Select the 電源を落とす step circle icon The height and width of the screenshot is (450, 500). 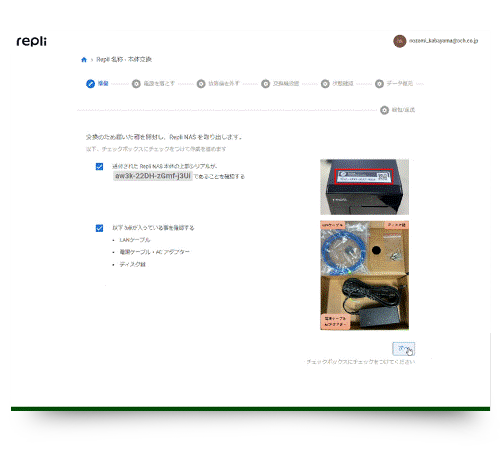tap(136, 84)
